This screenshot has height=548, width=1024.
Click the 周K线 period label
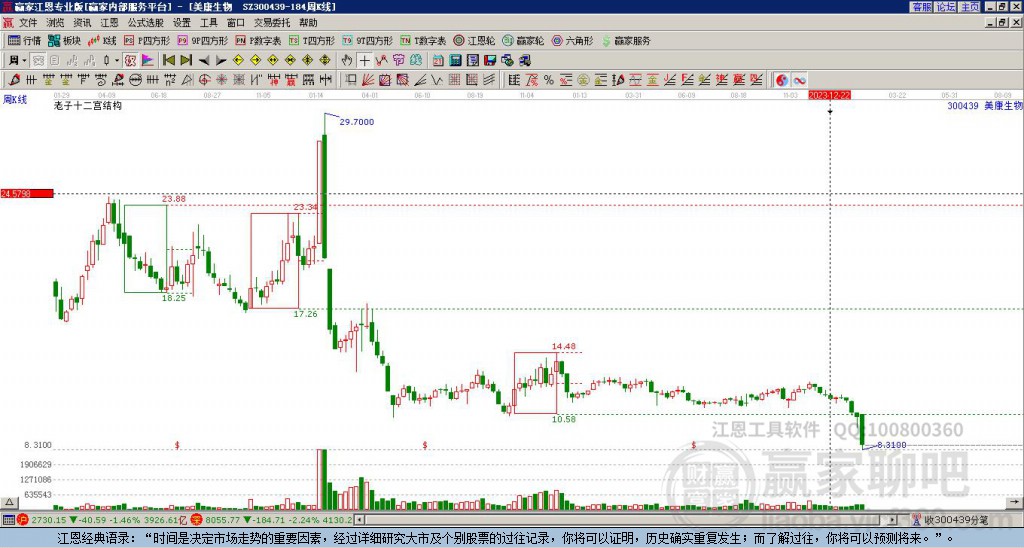(15, 100)
